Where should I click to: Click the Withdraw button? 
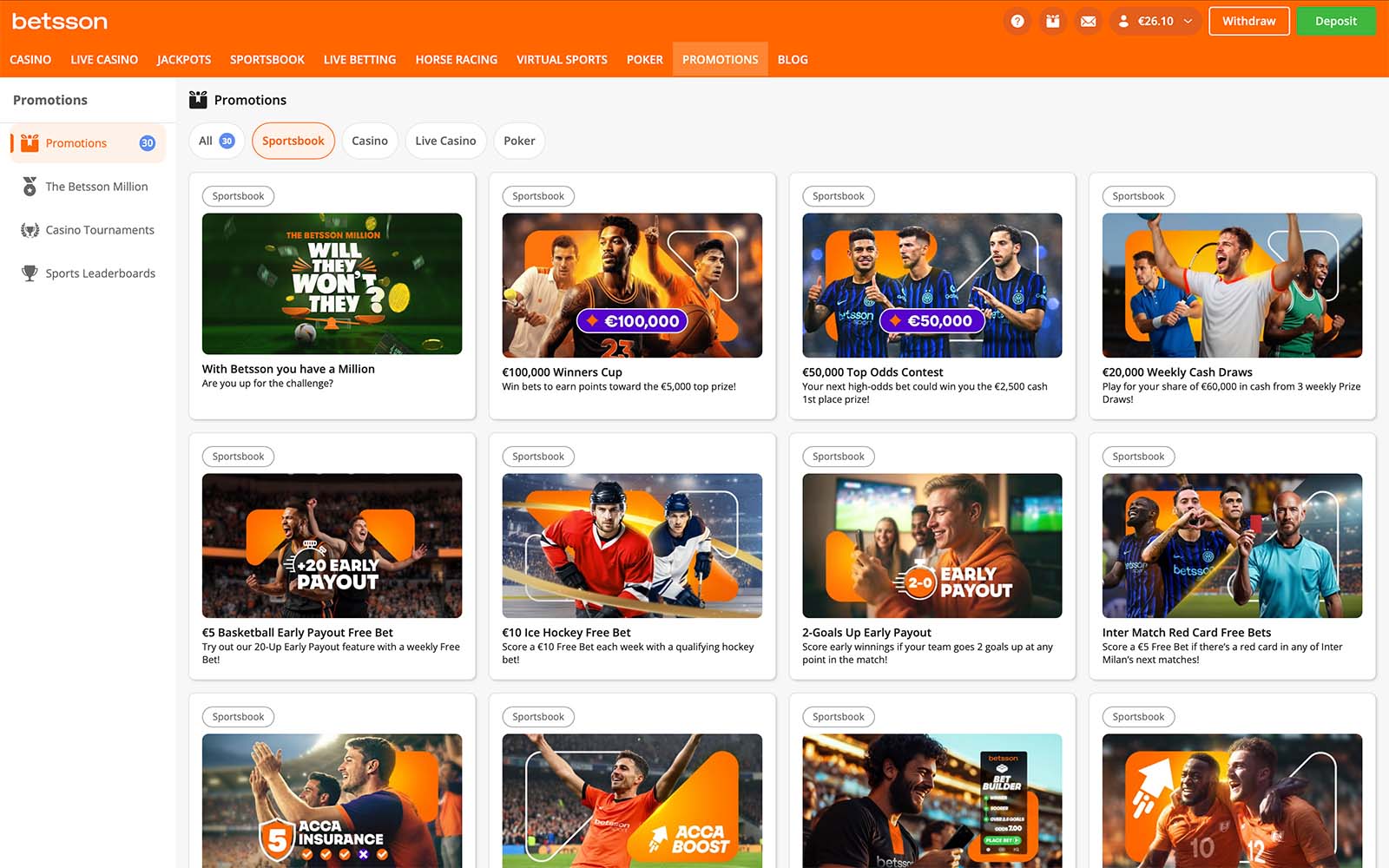[x=1248, y=22]
